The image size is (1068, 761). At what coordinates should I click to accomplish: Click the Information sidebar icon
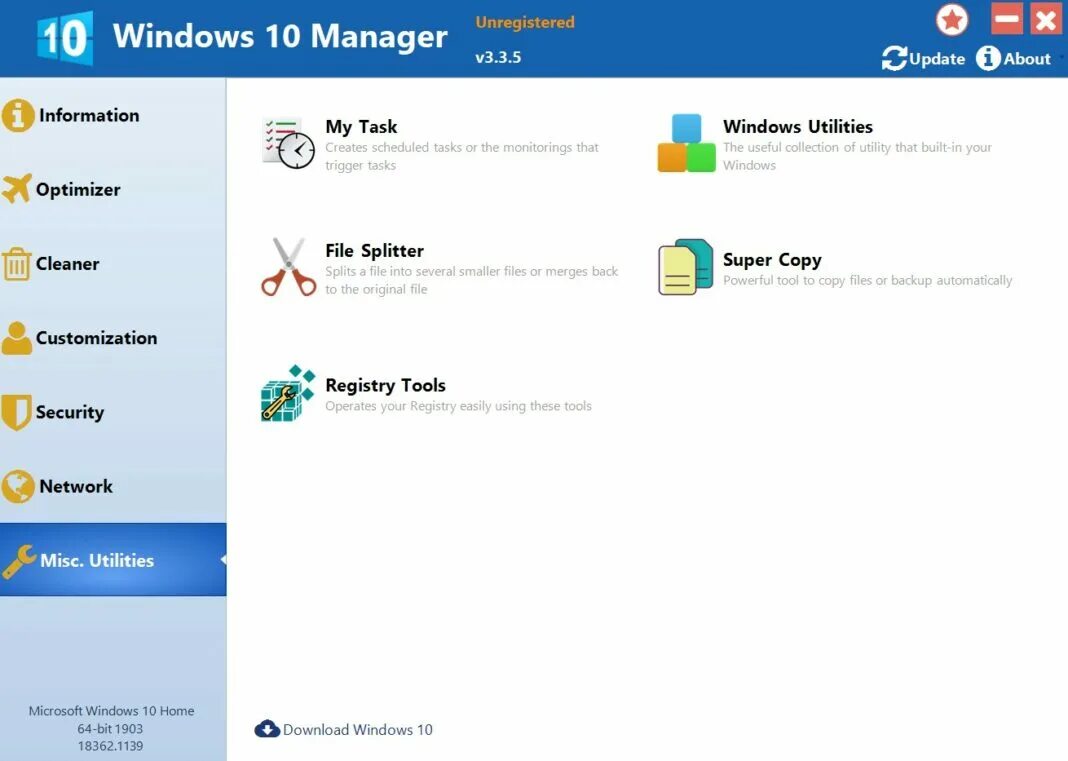(18, 115)
